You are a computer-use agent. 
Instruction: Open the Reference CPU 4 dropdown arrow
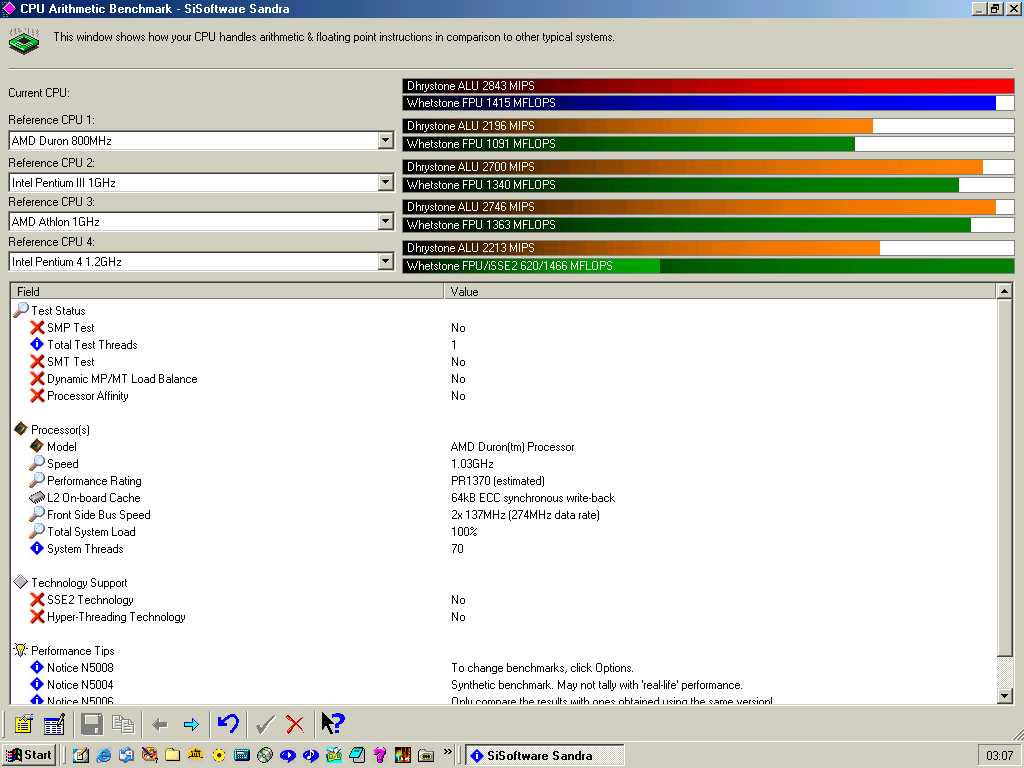click(385, 262)
